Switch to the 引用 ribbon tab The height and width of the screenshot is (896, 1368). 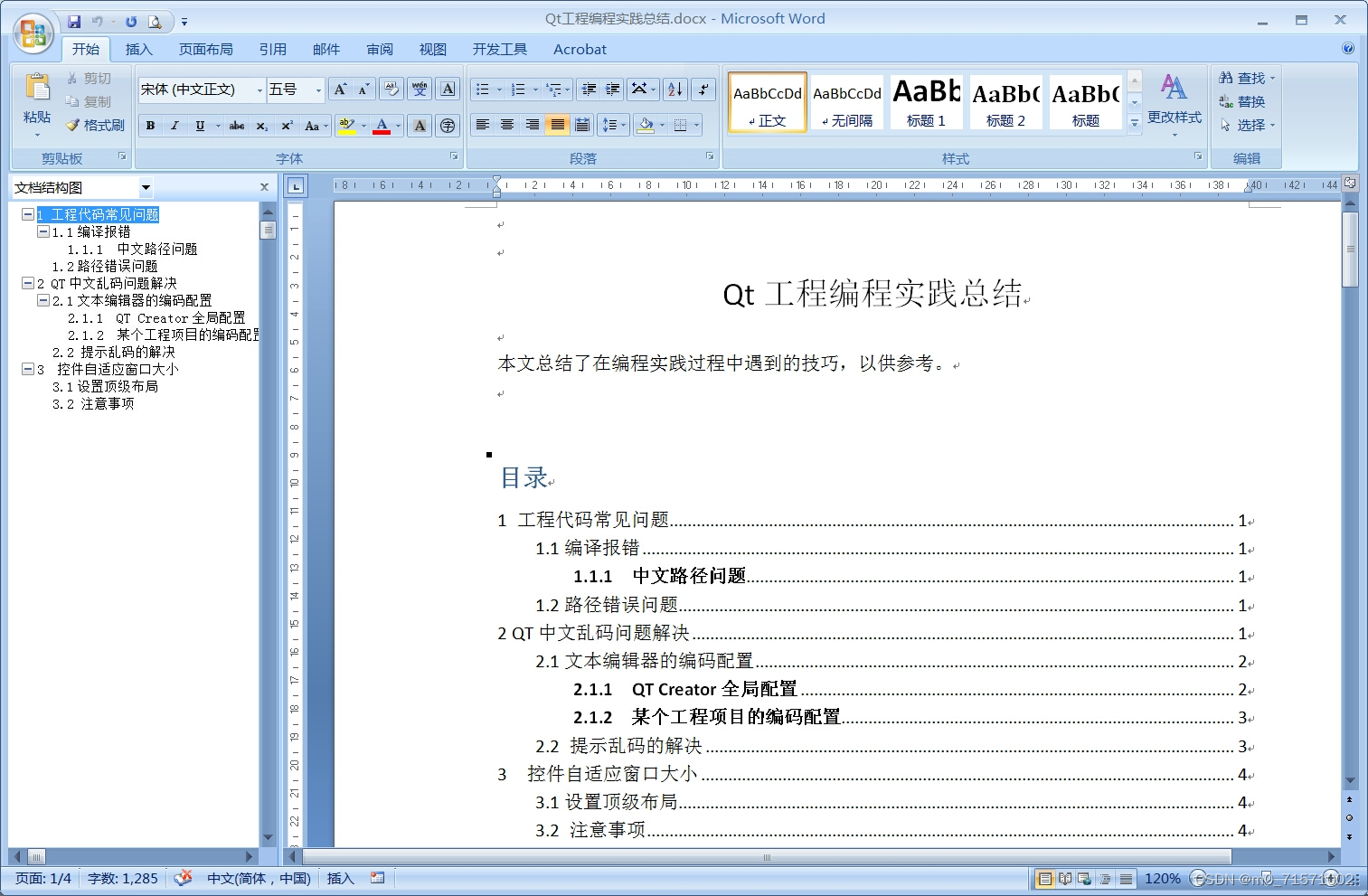point(273,49)
